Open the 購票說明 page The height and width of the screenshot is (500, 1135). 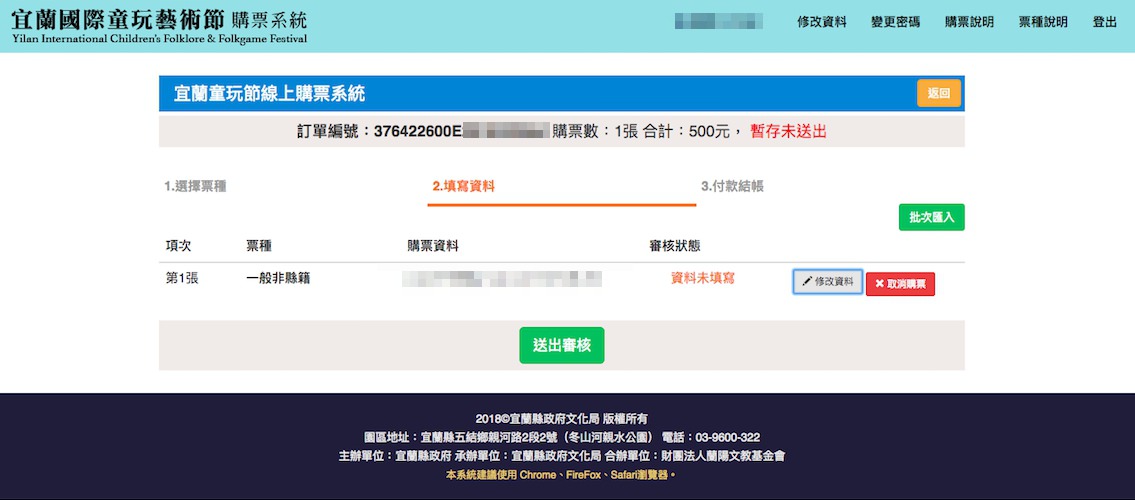tap(969, 22)
